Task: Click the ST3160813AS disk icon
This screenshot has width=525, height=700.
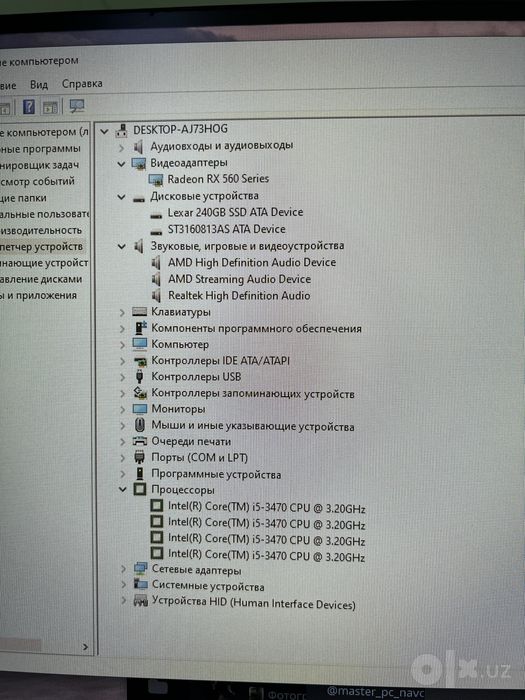Action: [156, 232]
